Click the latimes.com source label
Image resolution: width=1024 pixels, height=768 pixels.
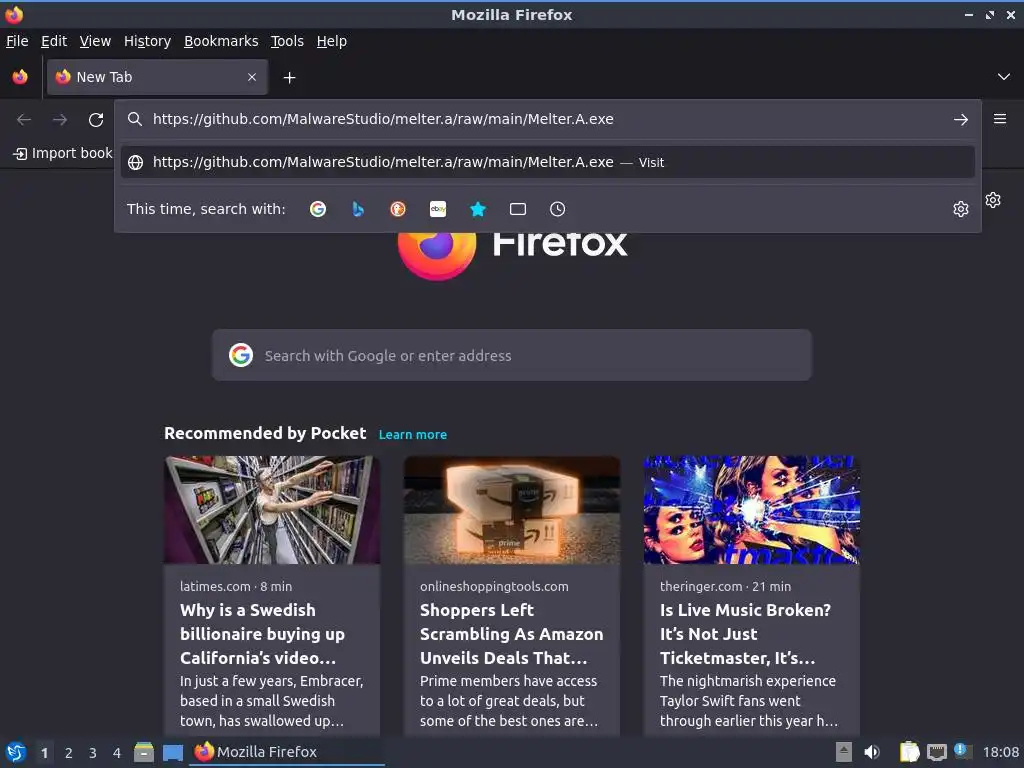(215, 586)
